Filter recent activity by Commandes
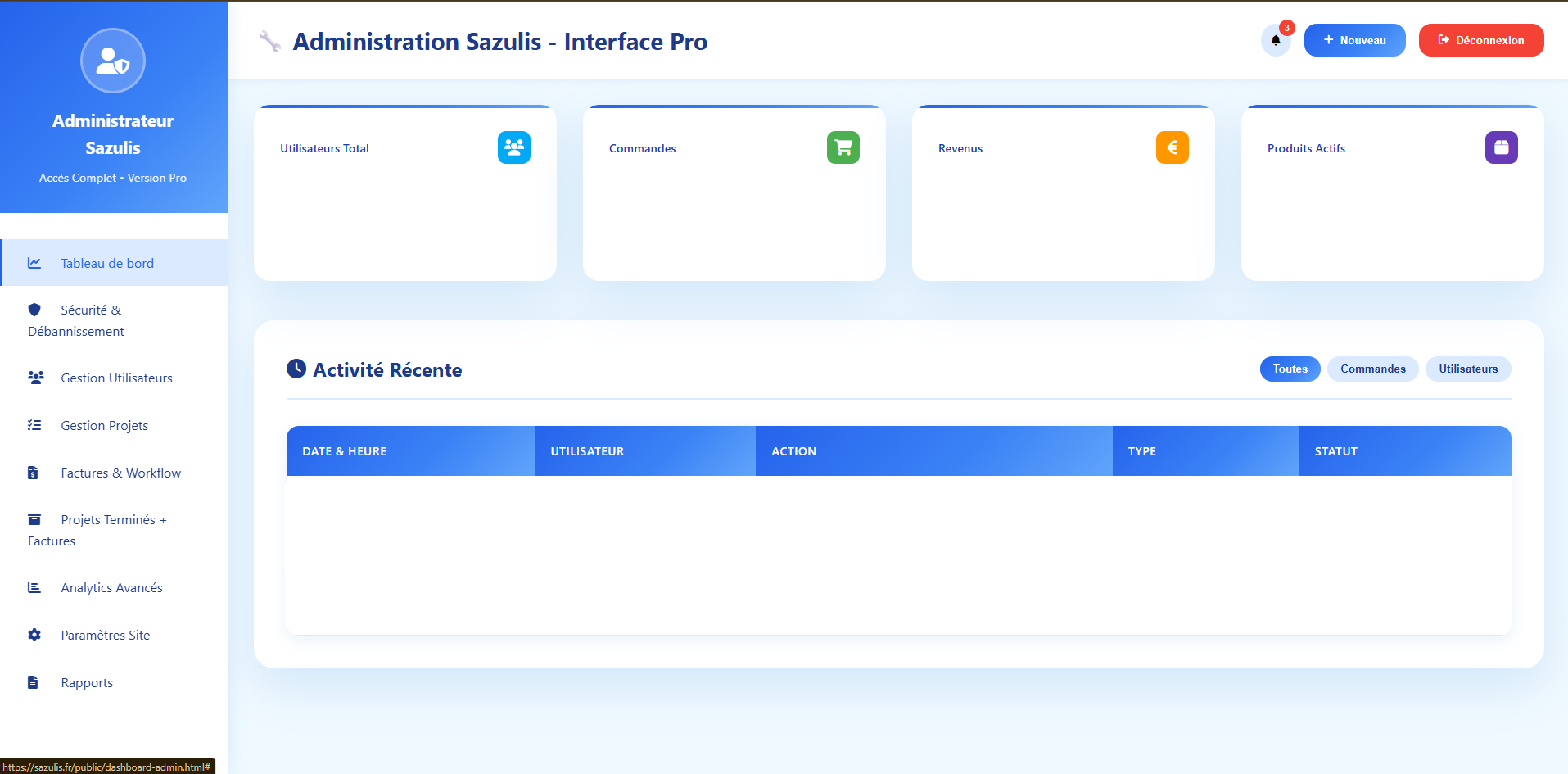The height and width of the screenshot is (774, 1568). tap(1372, 369)
